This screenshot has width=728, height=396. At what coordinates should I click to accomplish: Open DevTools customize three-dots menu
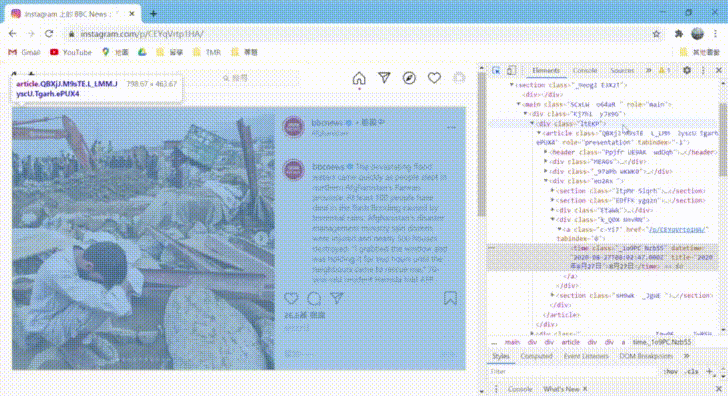click(x=703, y=70)
